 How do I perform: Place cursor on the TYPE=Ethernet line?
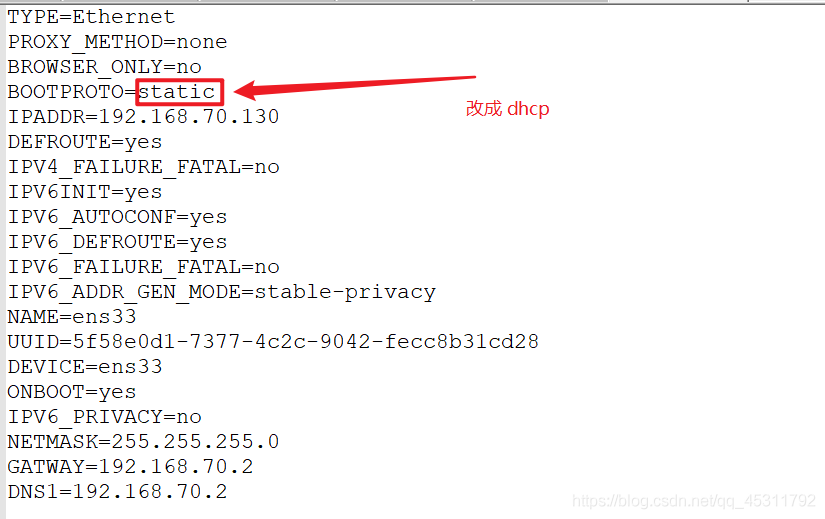[91, 17]
